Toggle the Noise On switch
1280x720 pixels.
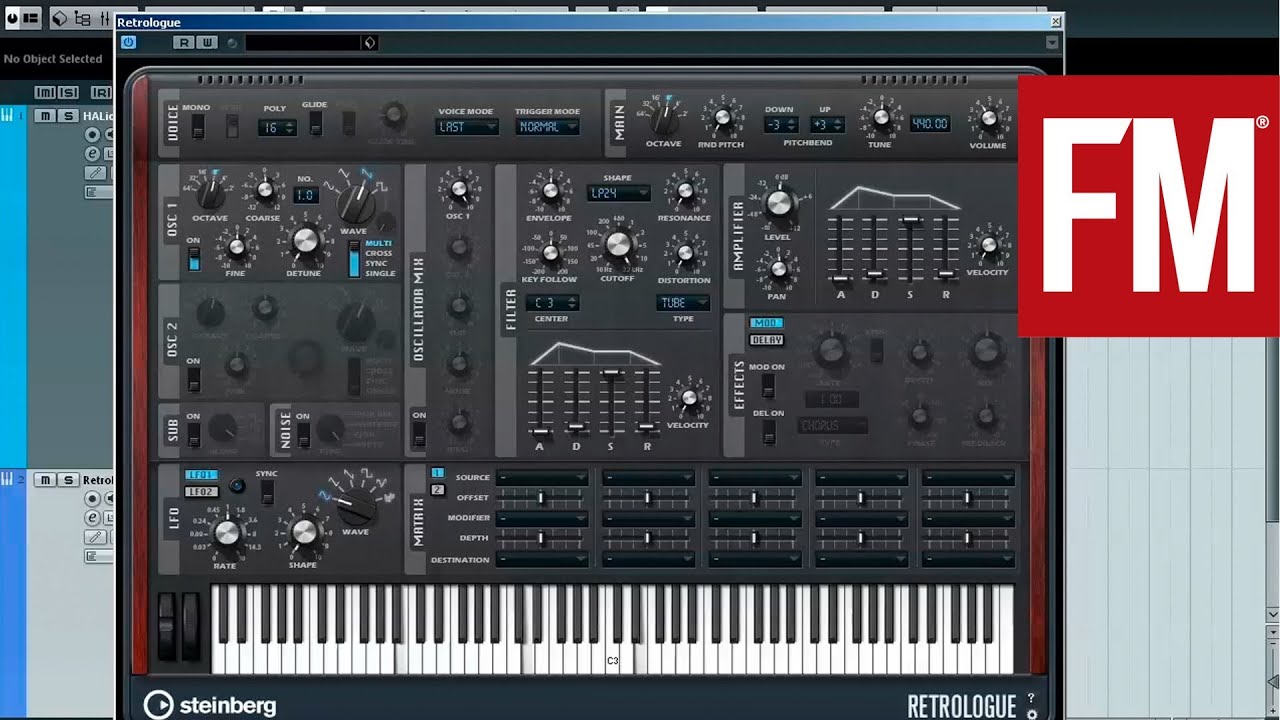point(303,434)
